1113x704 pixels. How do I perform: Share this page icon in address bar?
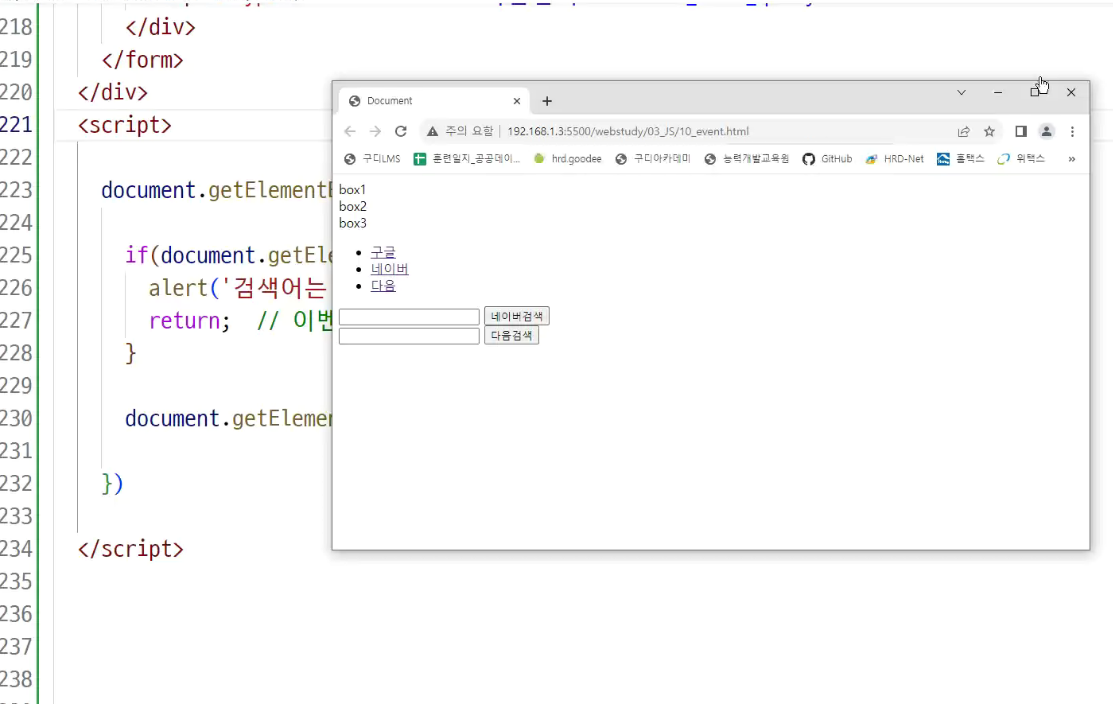[963, 131]
